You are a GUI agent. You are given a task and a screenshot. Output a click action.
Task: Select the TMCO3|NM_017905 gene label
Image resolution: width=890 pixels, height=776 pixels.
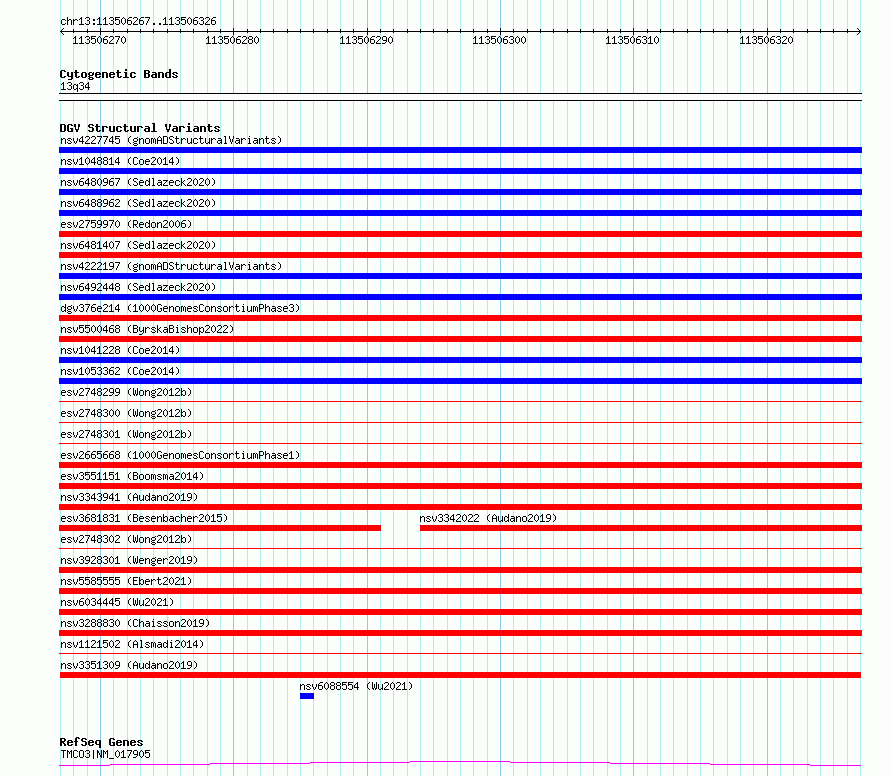click(x=106, y=754)
